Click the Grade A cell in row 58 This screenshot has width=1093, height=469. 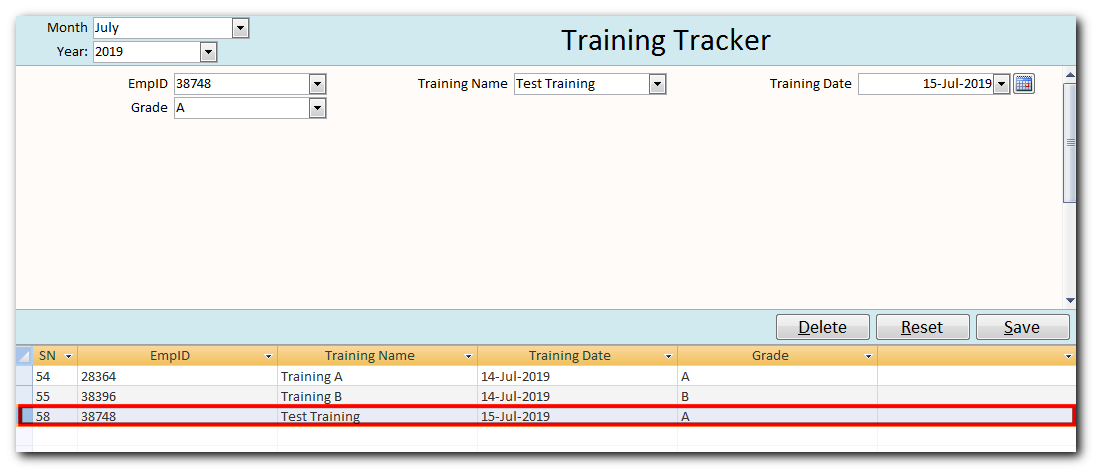click(777, 416)
